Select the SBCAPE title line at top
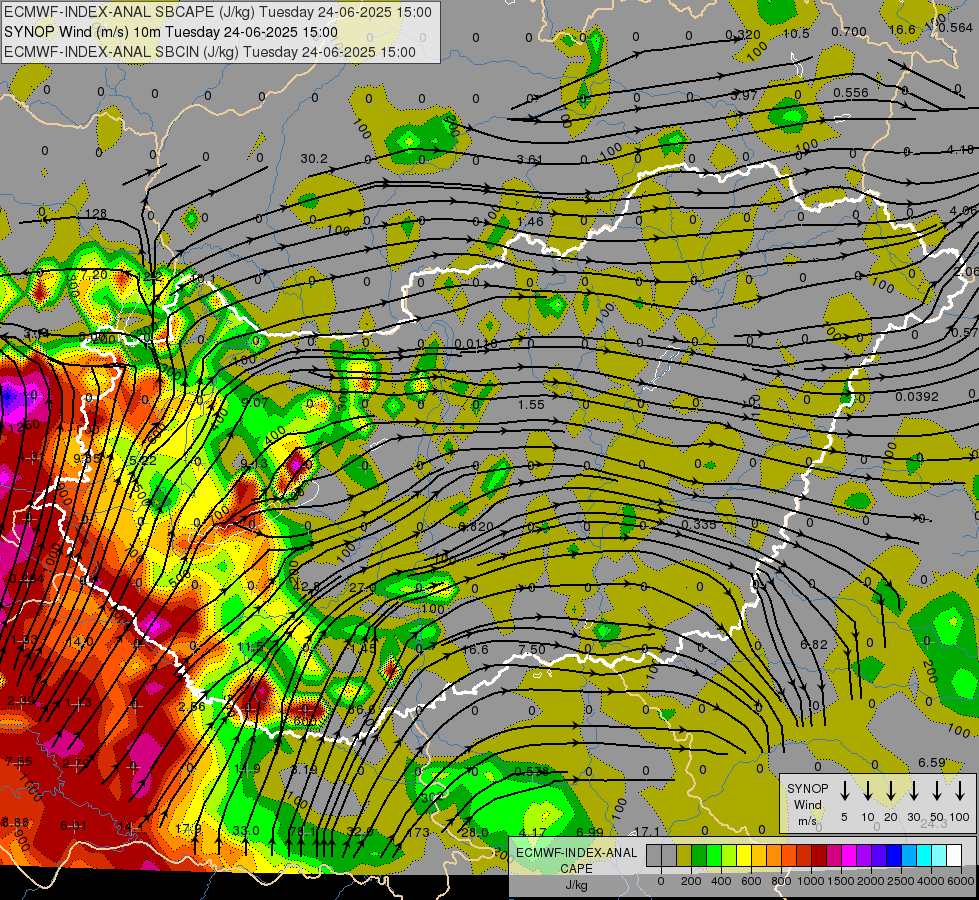Viewport: 979px width, 900px height. pos(217,12)
